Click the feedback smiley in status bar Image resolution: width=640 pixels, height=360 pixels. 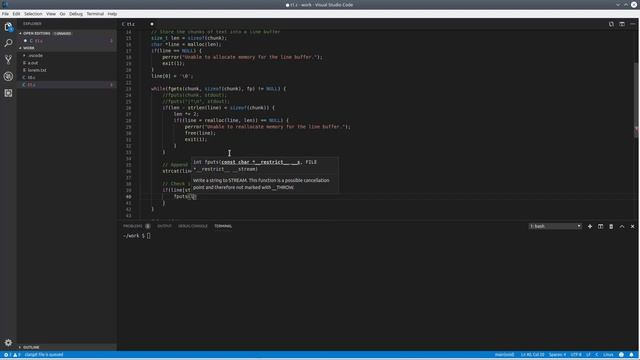tap(621, 355)
